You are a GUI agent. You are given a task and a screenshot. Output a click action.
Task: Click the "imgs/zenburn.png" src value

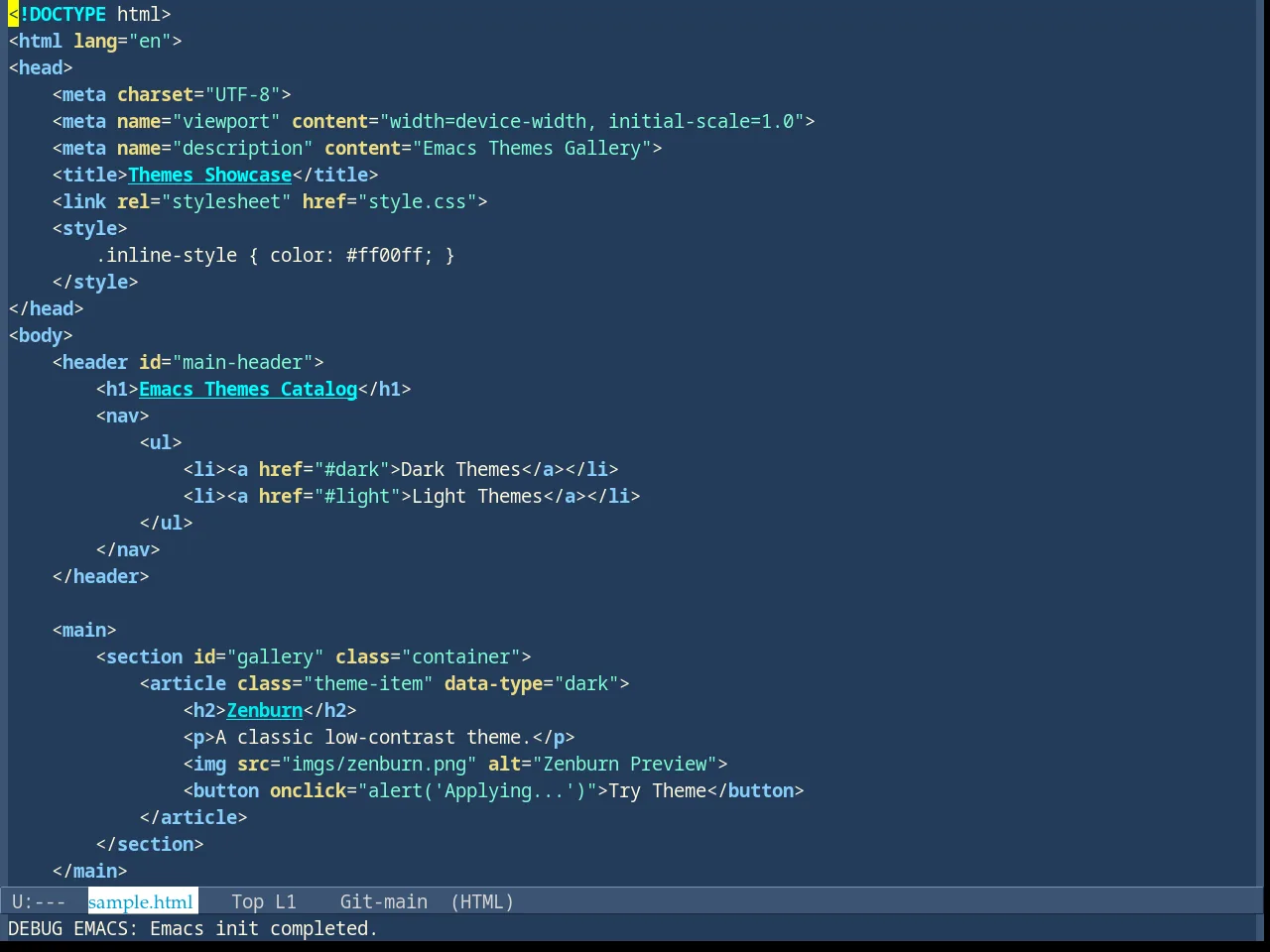pos(379,764)
